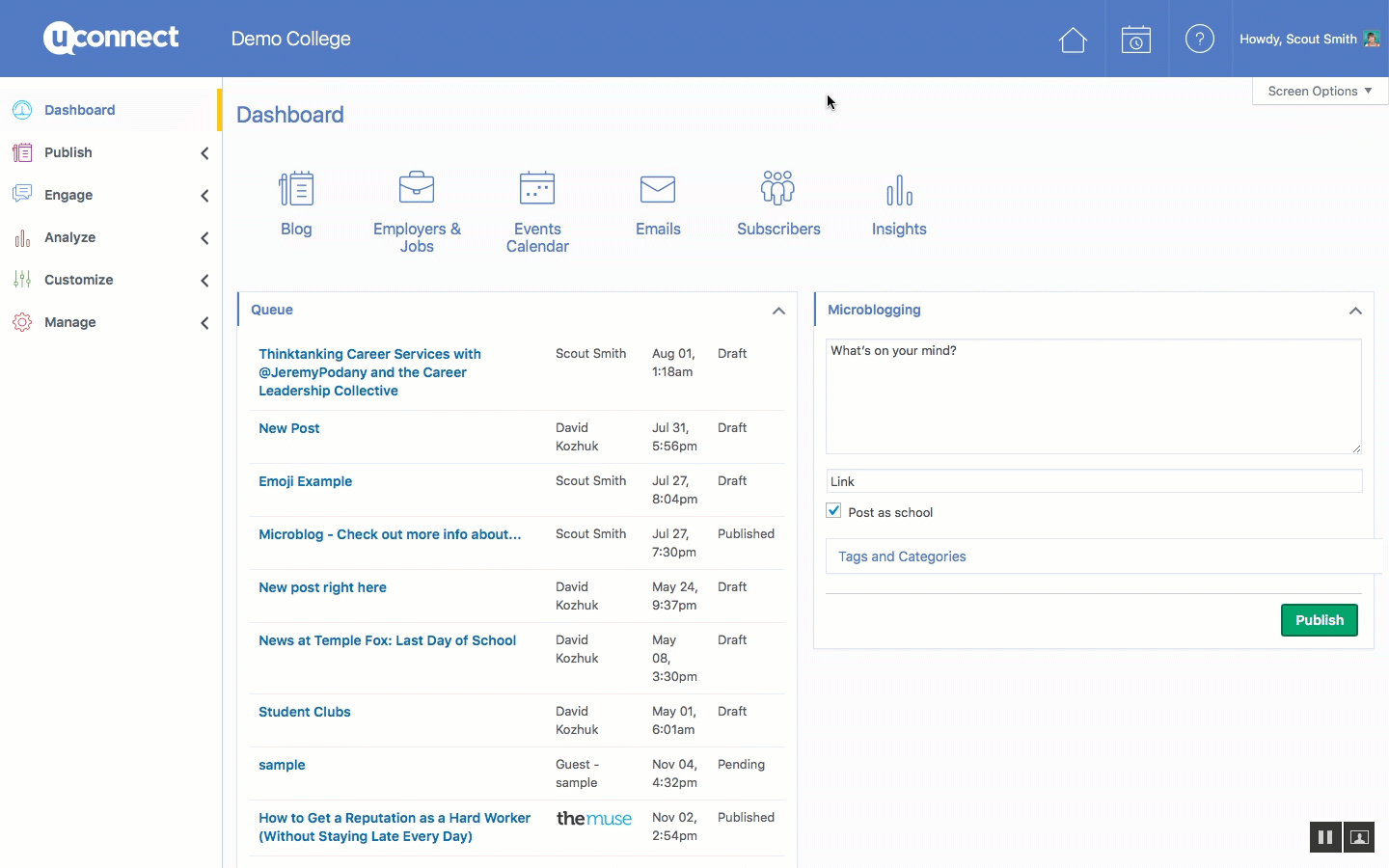Collapse the Microblogging panel

(1355, 311)
